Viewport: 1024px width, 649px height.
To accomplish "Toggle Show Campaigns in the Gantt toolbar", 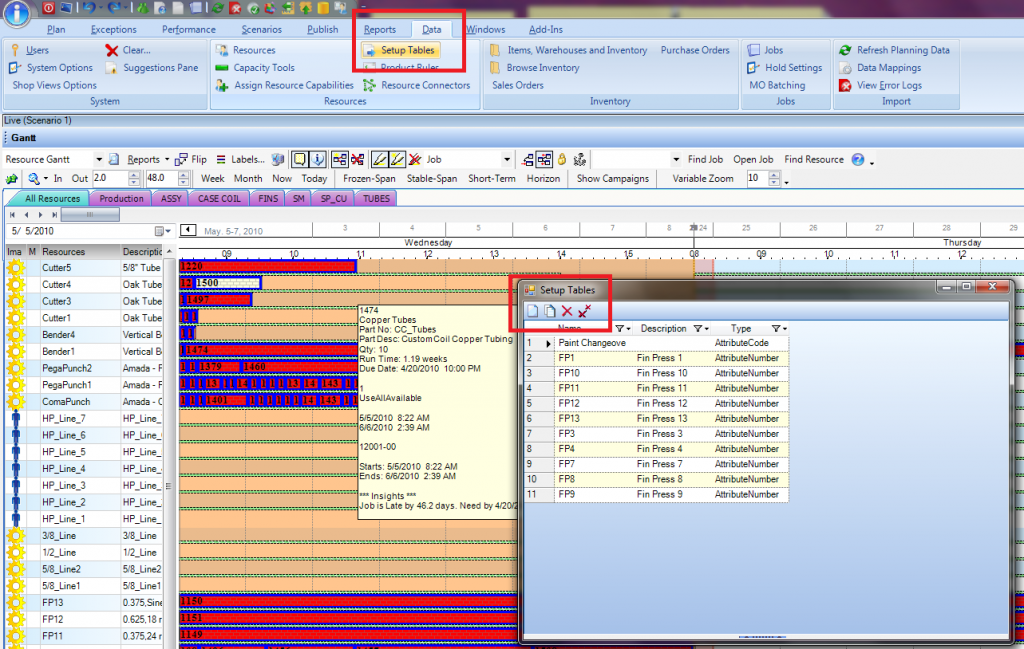I will (612, 178).
